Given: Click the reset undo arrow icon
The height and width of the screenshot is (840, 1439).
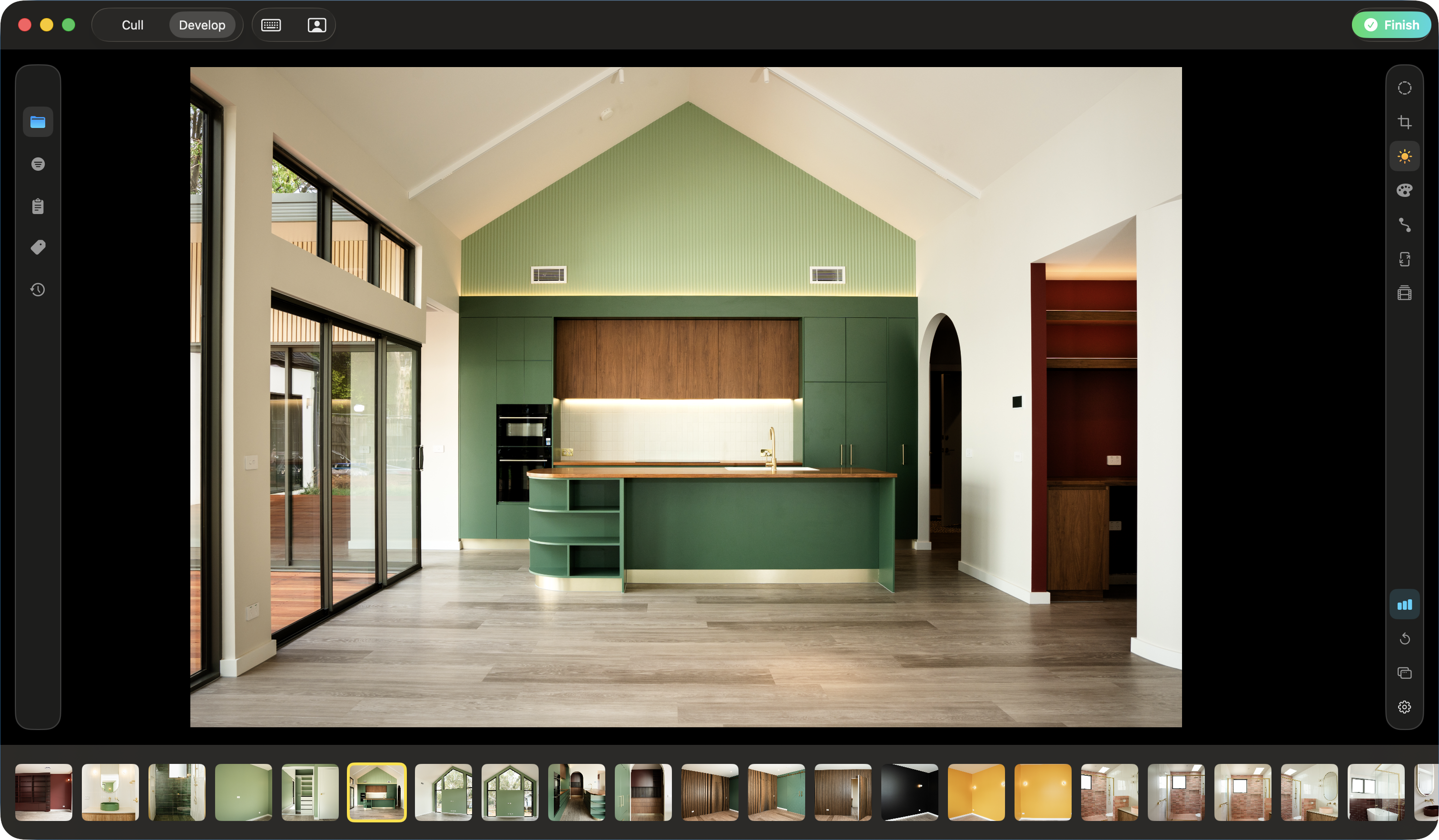Looking at the screenshot, I should click(1404, 638).
